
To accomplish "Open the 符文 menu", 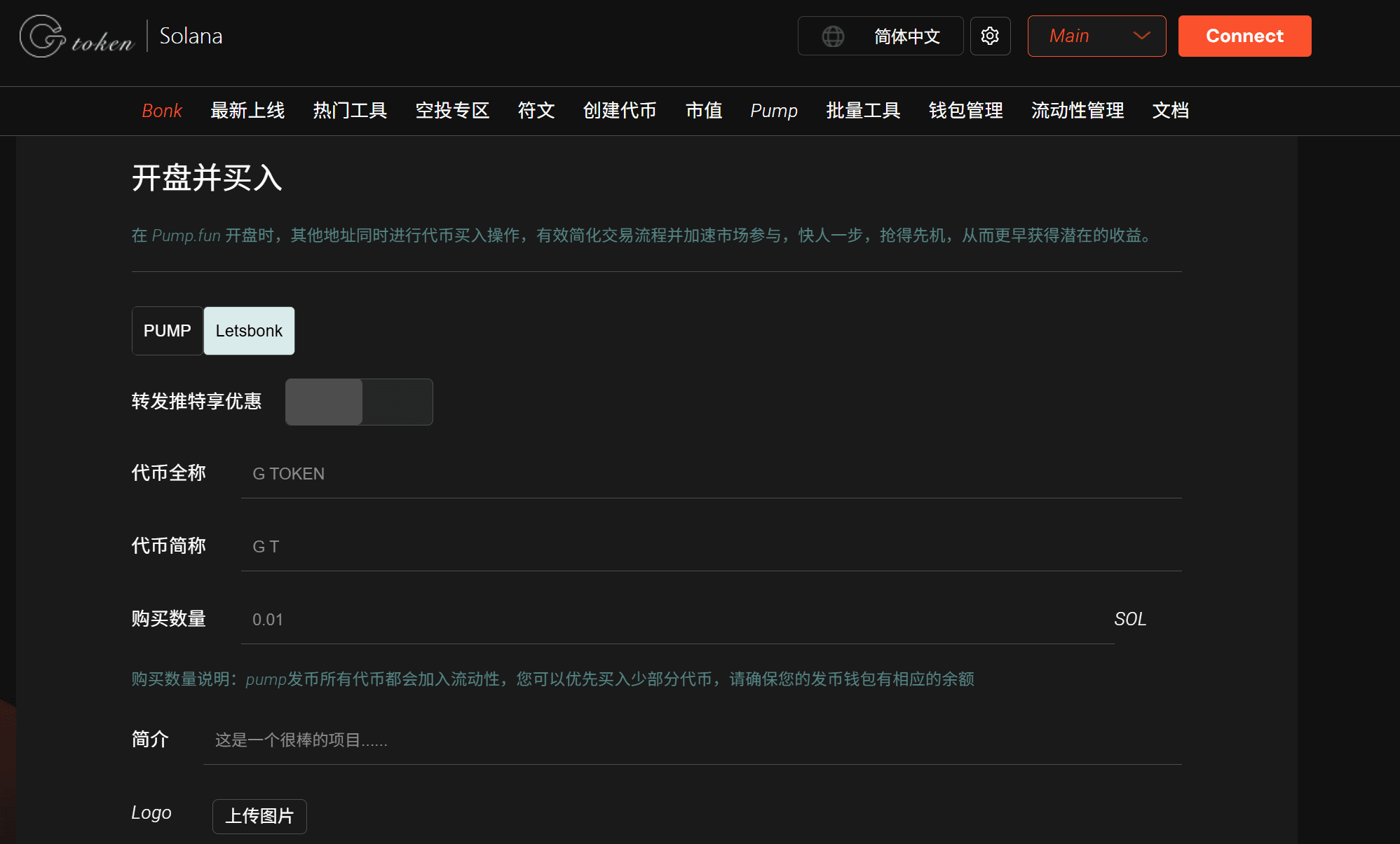I will (536, 111).
